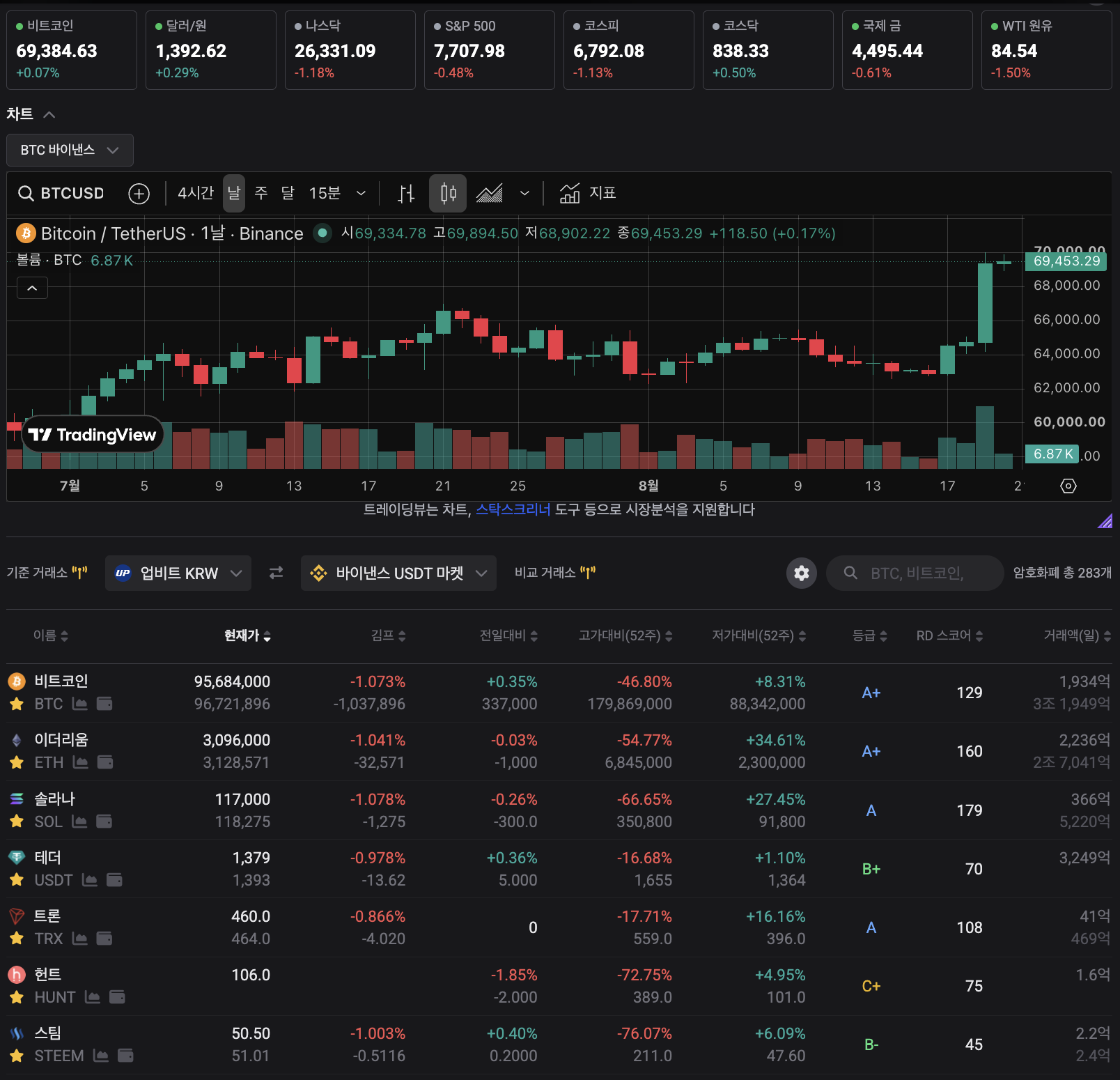1120x1080 pixels.
Task: Open HUNT wallet icon in row
Action: click(x=117, y=997)
